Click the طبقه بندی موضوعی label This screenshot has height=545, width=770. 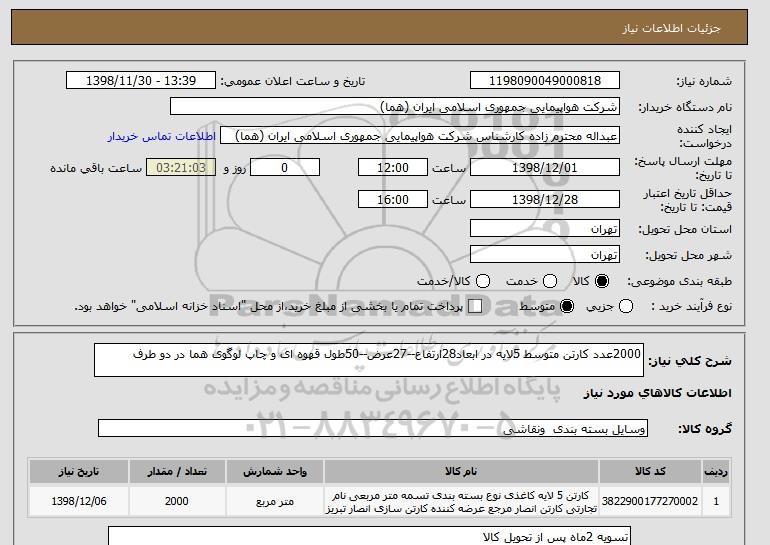pos(680,281)
